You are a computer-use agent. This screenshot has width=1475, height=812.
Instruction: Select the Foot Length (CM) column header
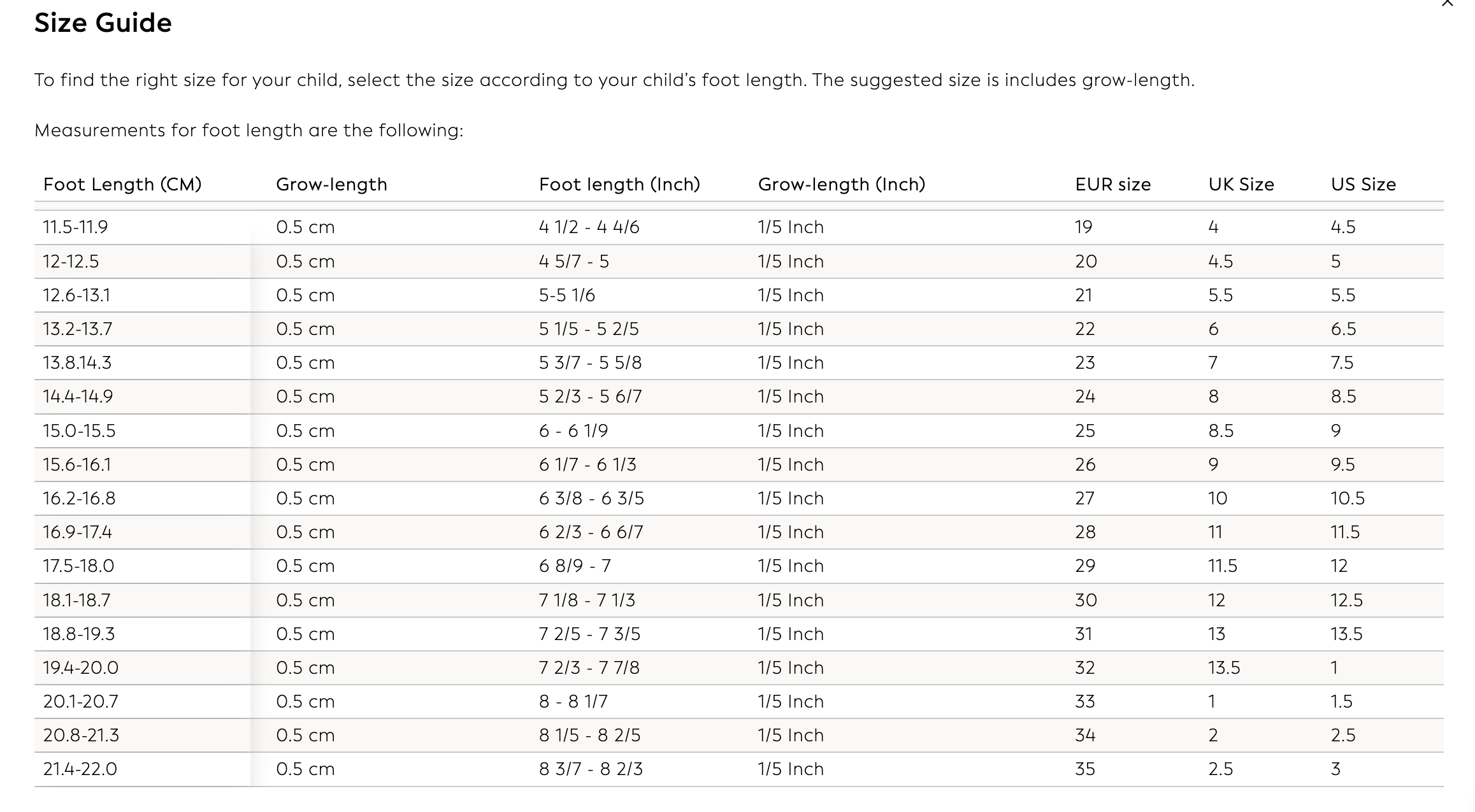(x=122, y=185)
